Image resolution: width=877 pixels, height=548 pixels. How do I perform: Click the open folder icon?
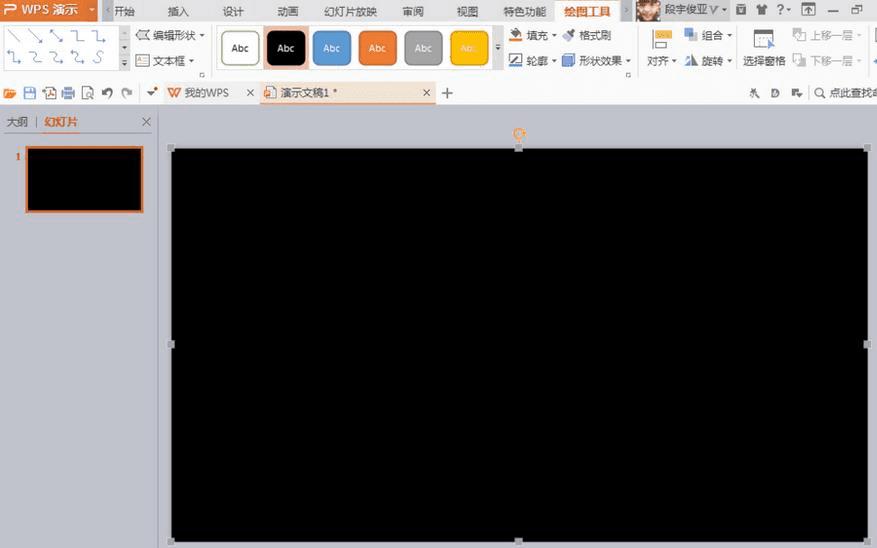pos(10,93)
